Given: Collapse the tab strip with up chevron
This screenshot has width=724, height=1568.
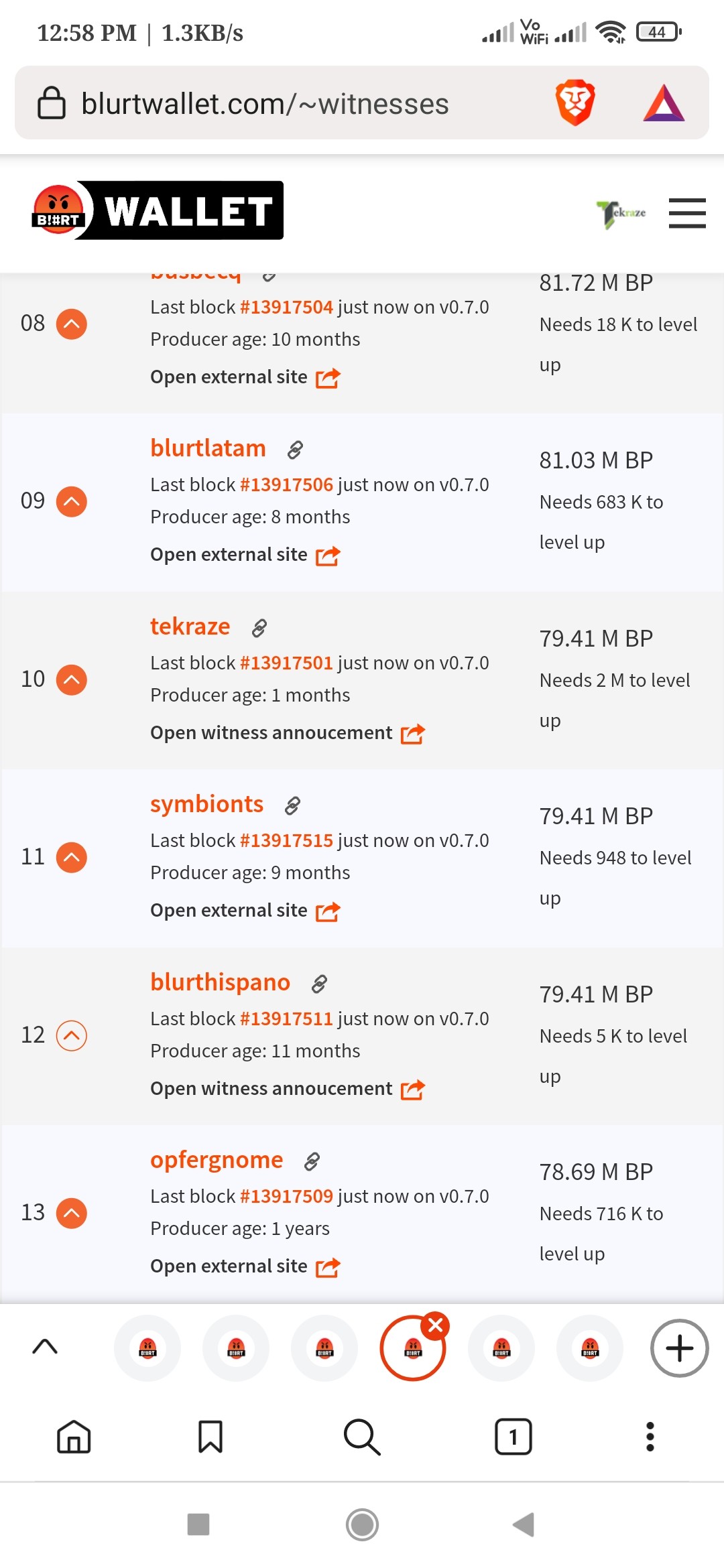Looking at the screenshot, I should click(45, 1347).
